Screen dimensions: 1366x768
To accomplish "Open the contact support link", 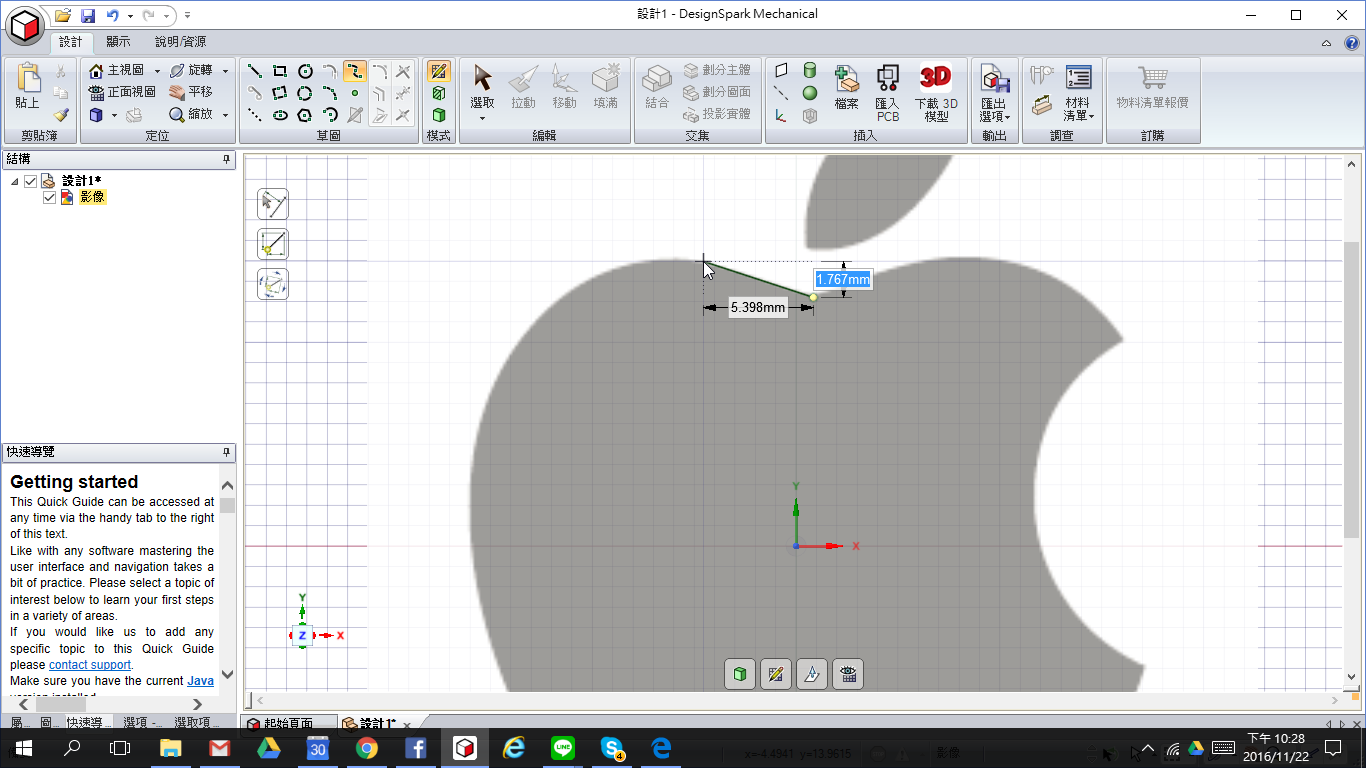I will pos(90,665).
